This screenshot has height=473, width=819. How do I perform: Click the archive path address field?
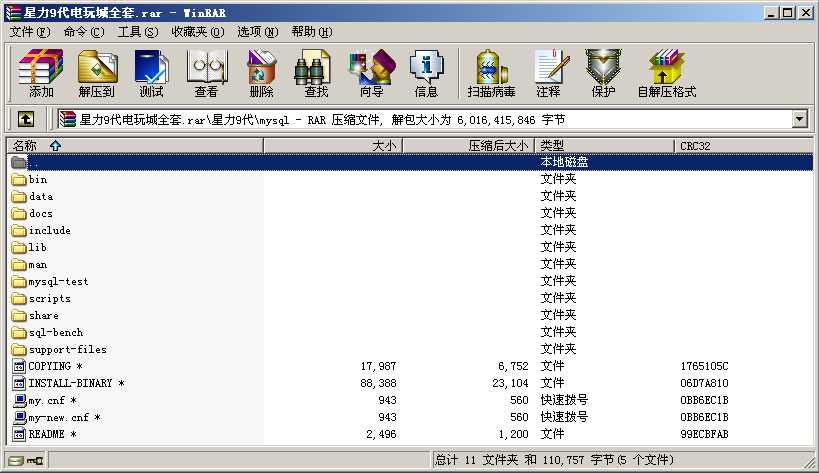click(423, 120)
